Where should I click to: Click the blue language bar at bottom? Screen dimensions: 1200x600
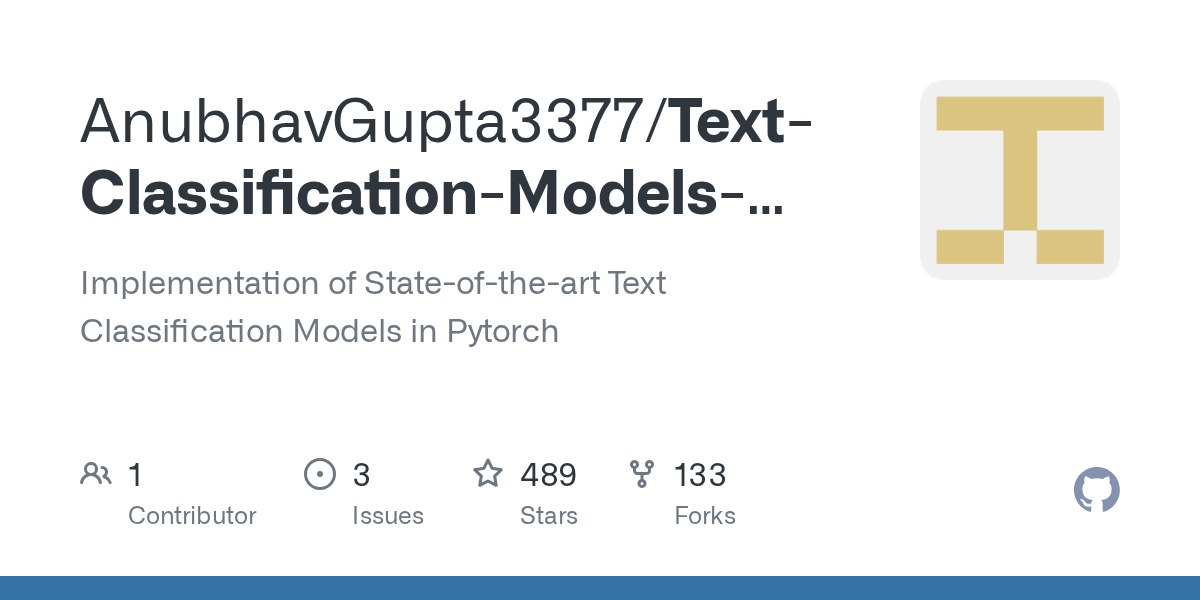[x=600, y=588]
